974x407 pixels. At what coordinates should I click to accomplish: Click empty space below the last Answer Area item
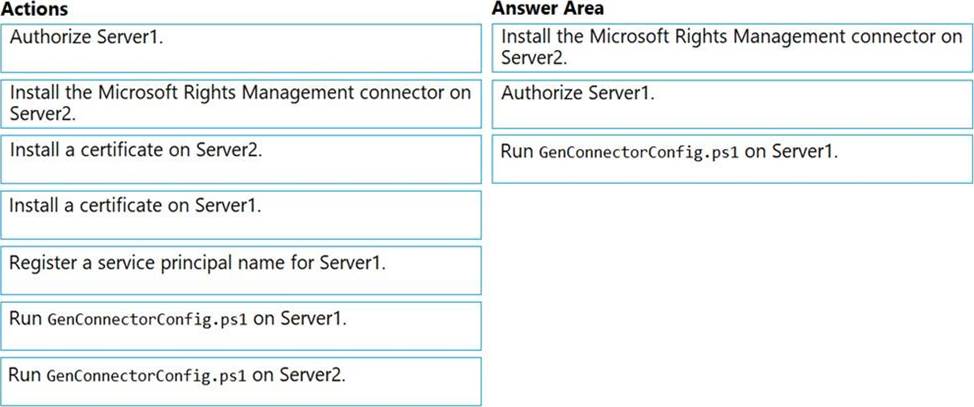point(732,290)
